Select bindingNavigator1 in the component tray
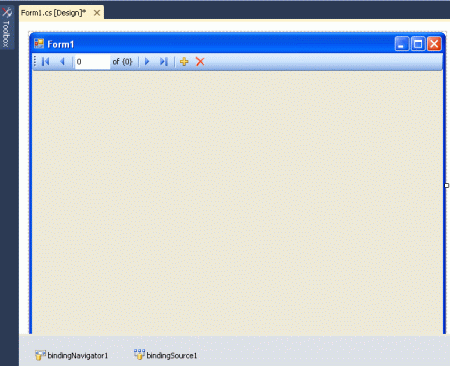 click(72, 356)
